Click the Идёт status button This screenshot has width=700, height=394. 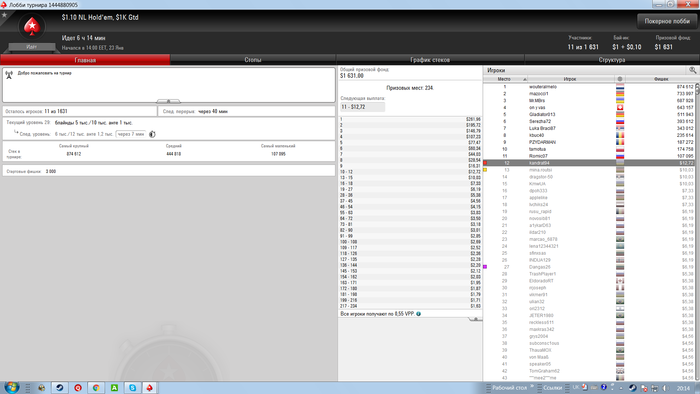coord(32,46)
